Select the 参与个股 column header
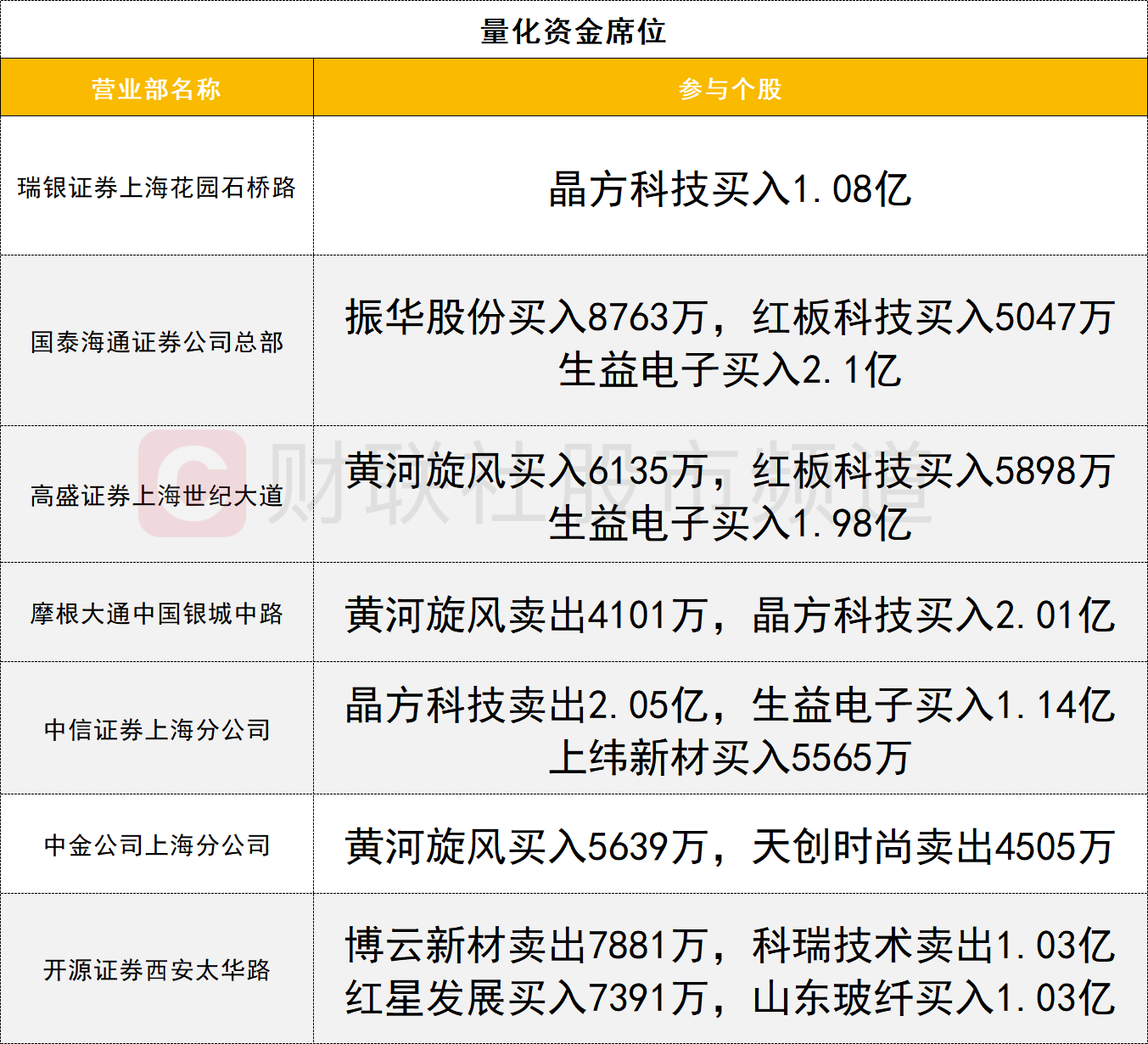This screenshot has width=1148, height=1044. pos(731,88)
